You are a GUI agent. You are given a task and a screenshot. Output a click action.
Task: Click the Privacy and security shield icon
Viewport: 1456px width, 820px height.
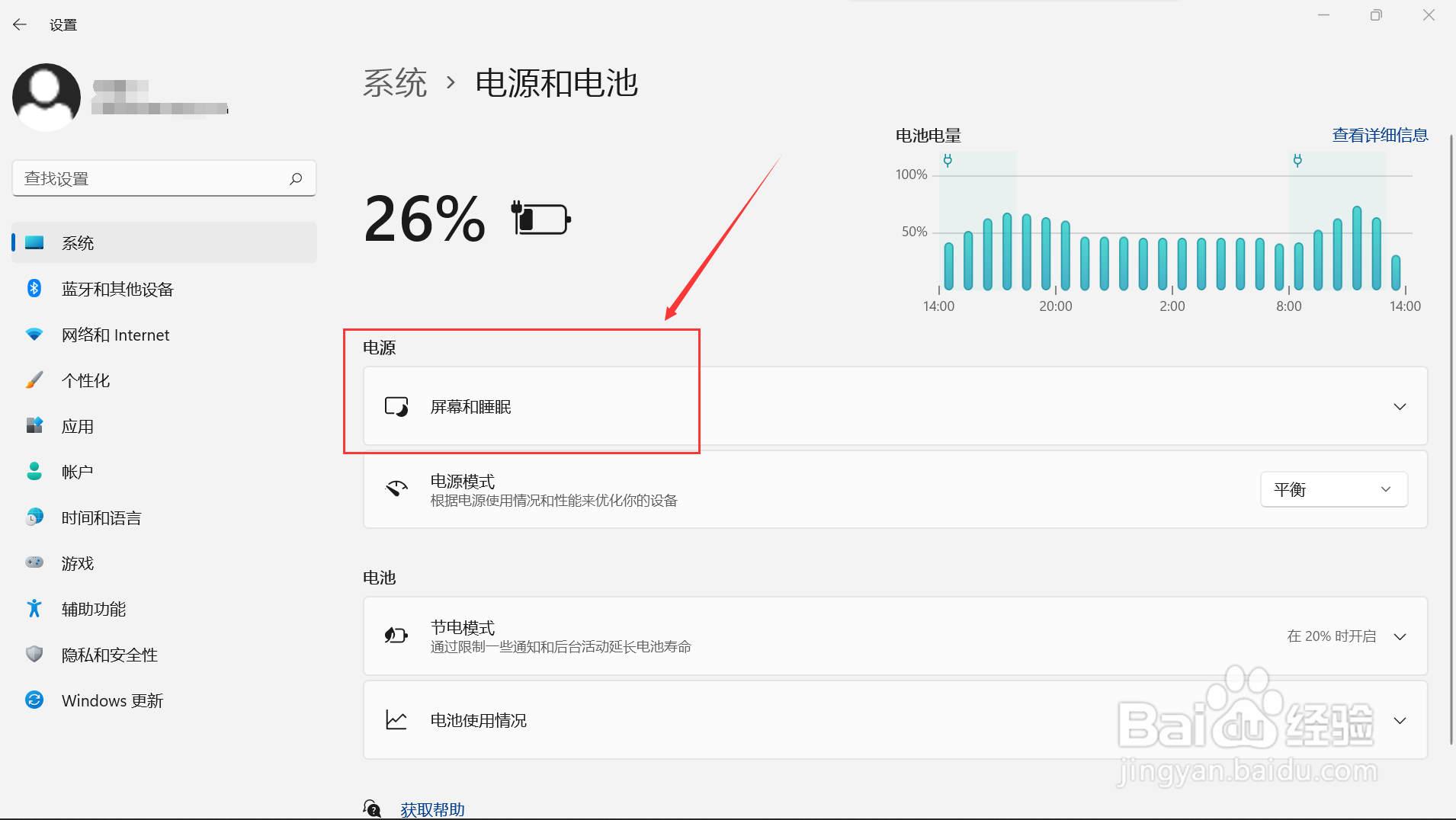(x=34, y=654)
